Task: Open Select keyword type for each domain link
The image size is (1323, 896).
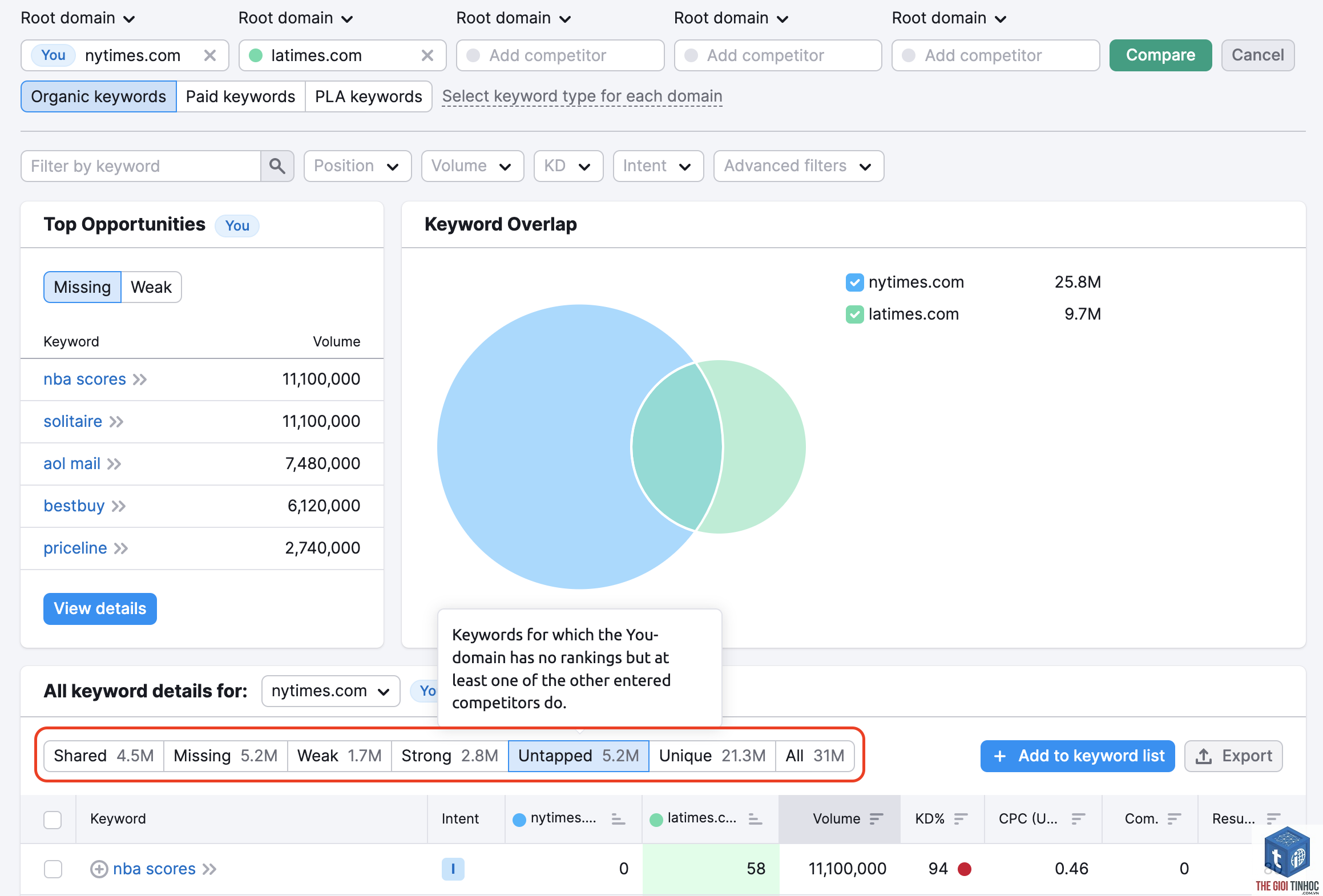Action: point(582,96)
